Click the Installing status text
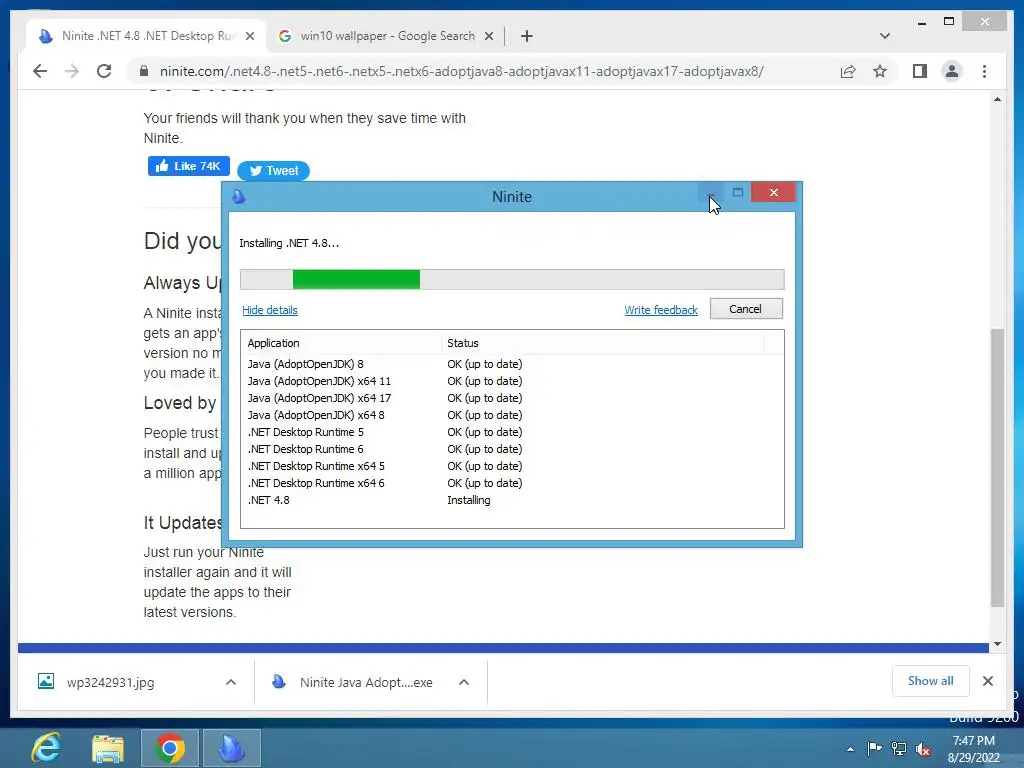 (468, 500)
